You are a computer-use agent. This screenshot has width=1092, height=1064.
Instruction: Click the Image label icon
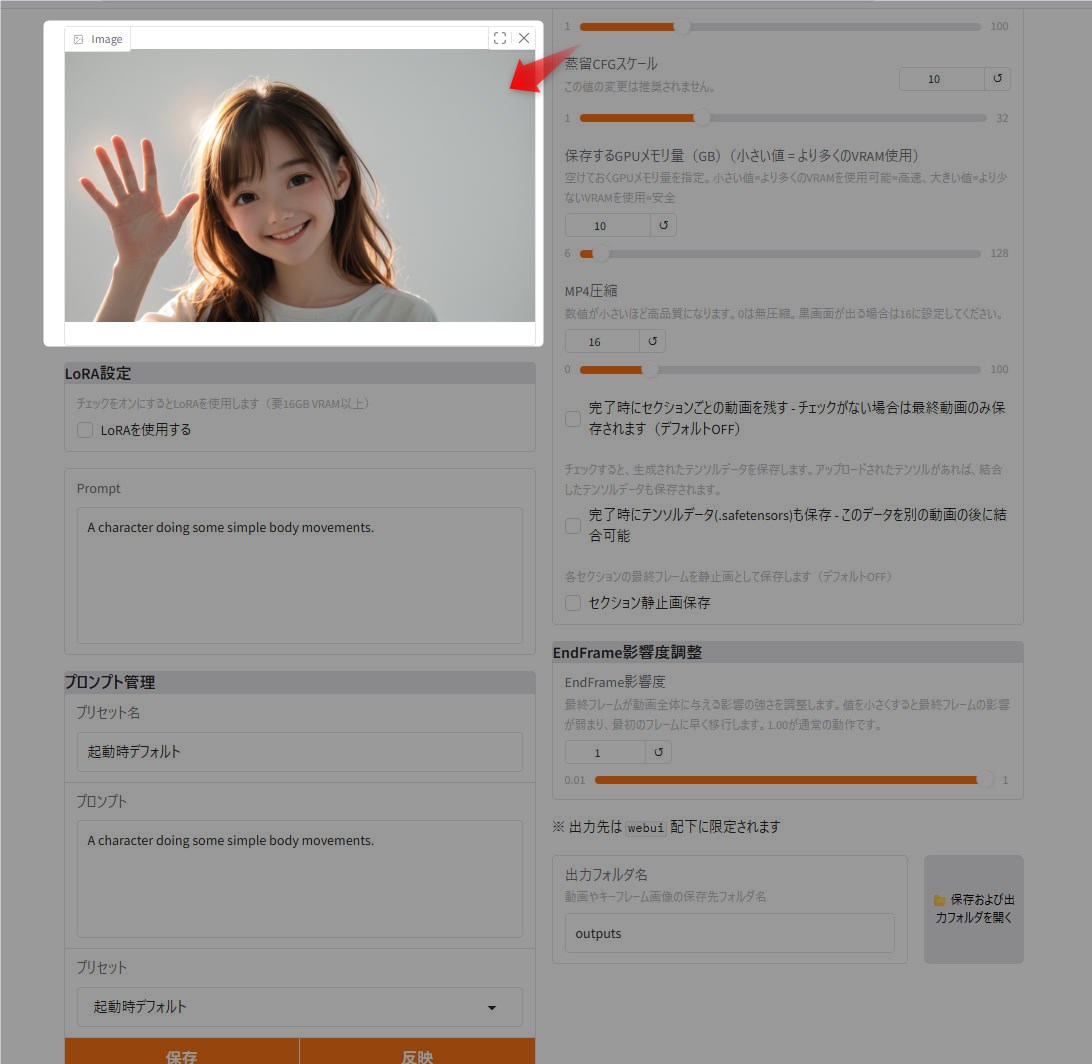(x=79, y=39)
